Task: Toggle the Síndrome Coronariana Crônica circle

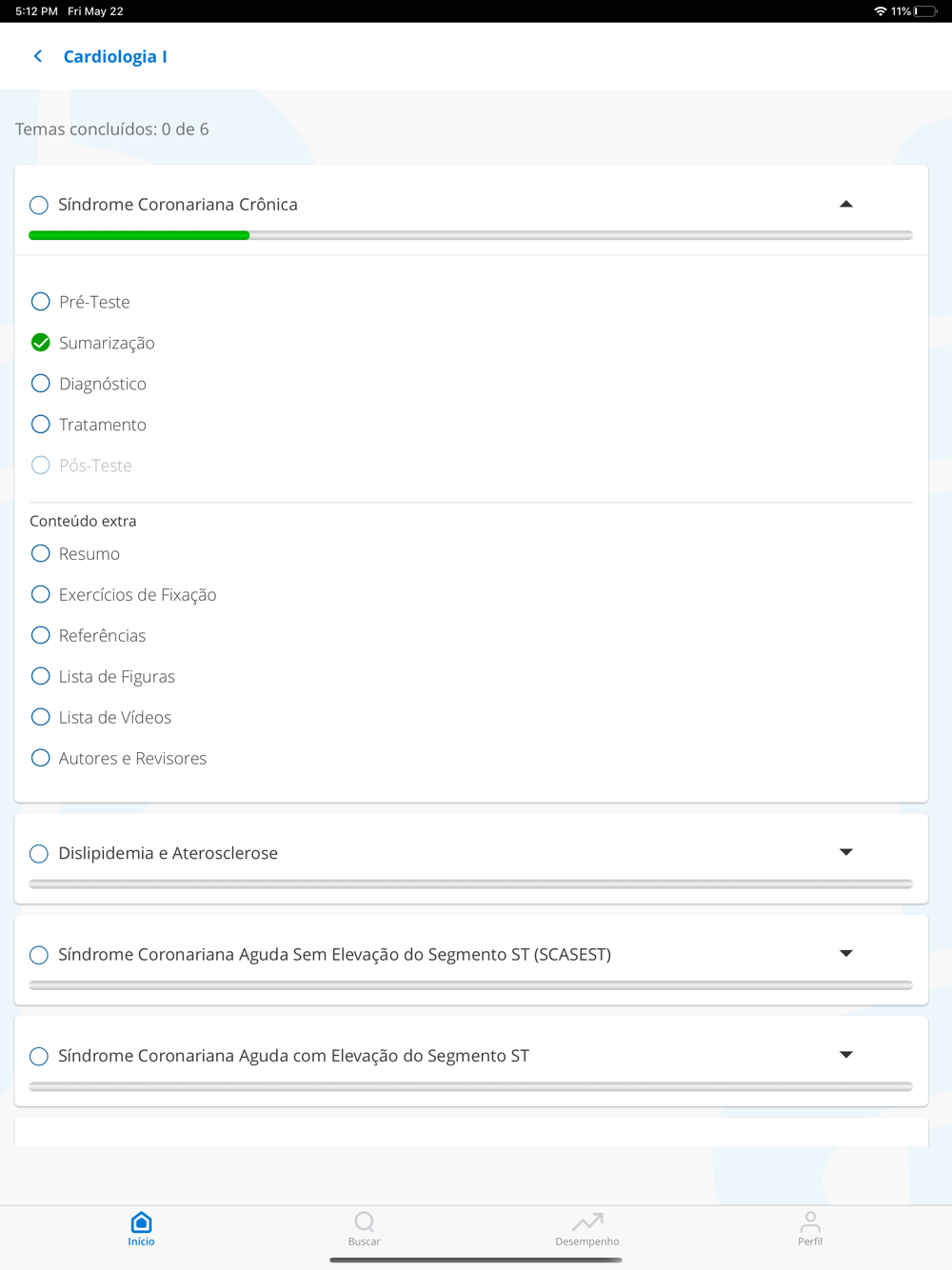Action: point(39,205)
